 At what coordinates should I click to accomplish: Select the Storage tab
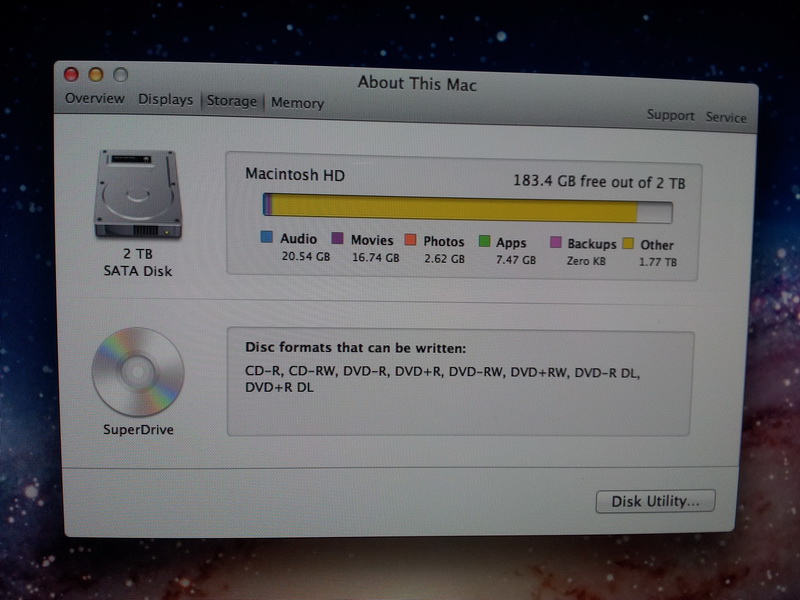coord(232,101)
